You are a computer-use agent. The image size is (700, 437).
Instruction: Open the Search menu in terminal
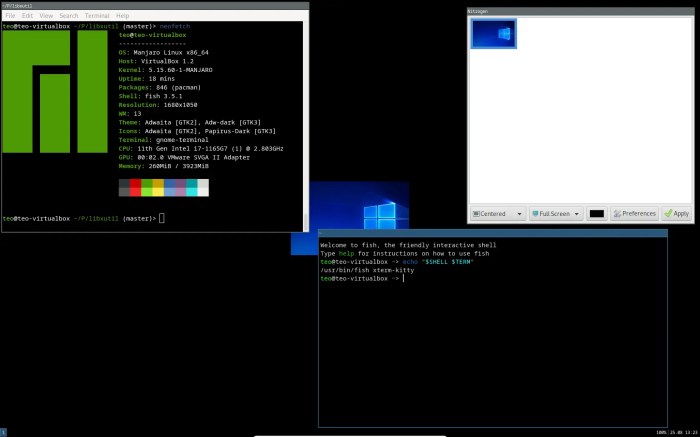(x=69, y=16)
